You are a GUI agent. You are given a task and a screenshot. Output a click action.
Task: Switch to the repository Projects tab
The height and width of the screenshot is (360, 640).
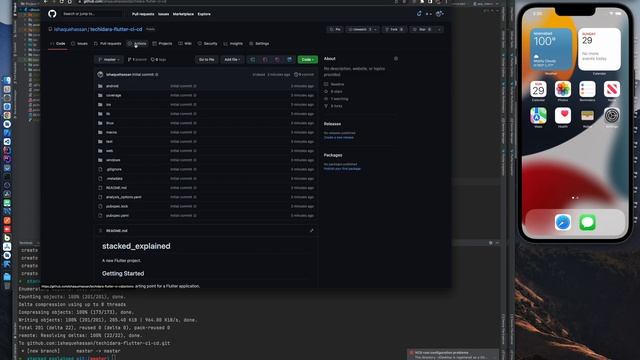(x=162, y=44)
